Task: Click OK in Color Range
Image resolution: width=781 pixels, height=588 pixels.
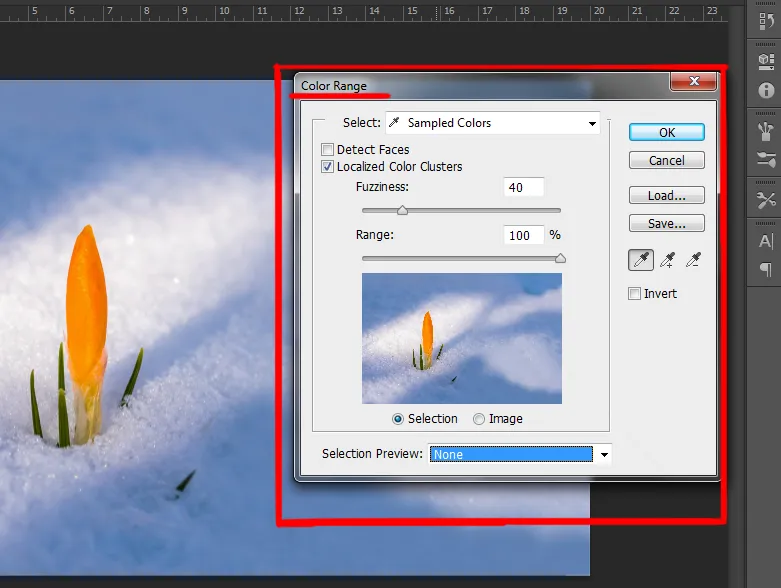Action: [666, 132]
